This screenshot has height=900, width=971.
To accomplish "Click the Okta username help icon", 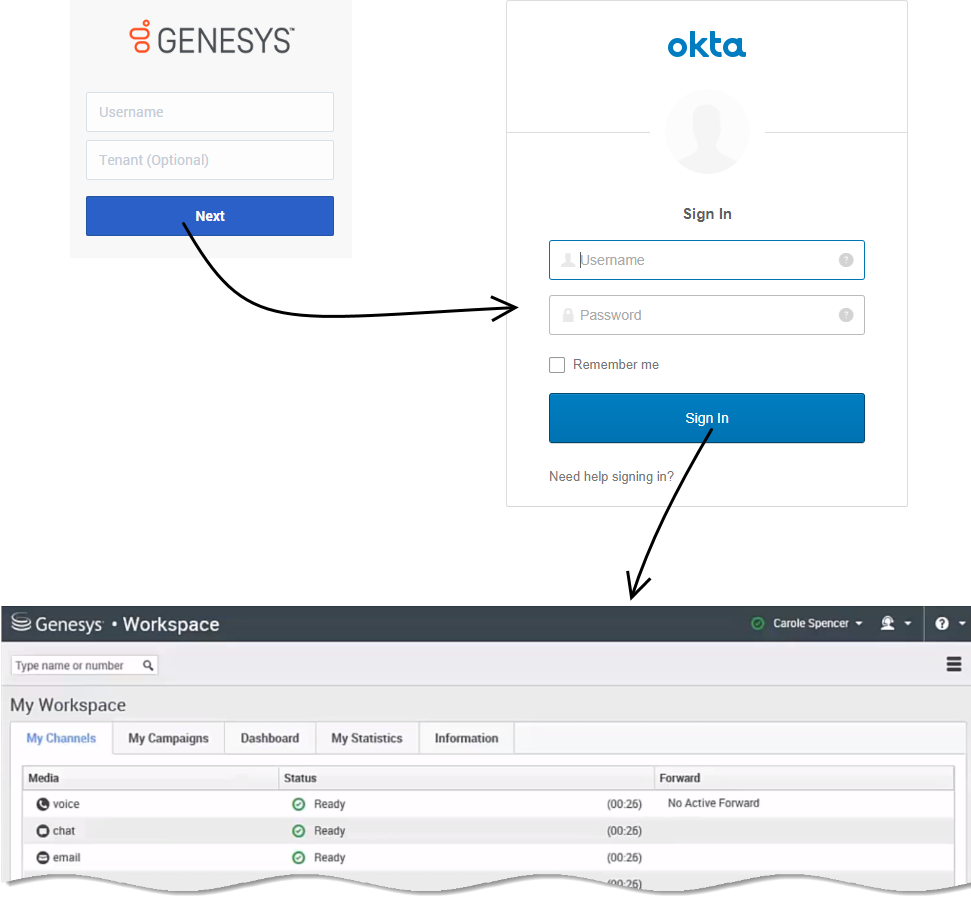I will [846, 260].
